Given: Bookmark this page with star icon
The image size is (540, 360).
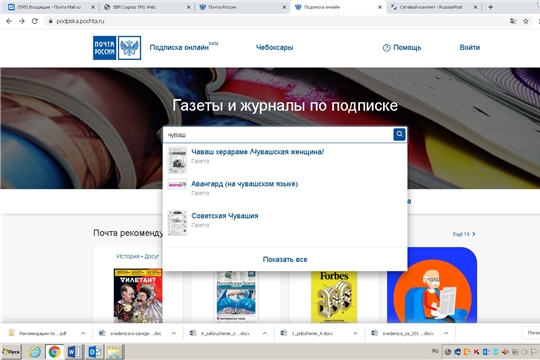Looking at the screenshot, I should (x=526, y=21).
